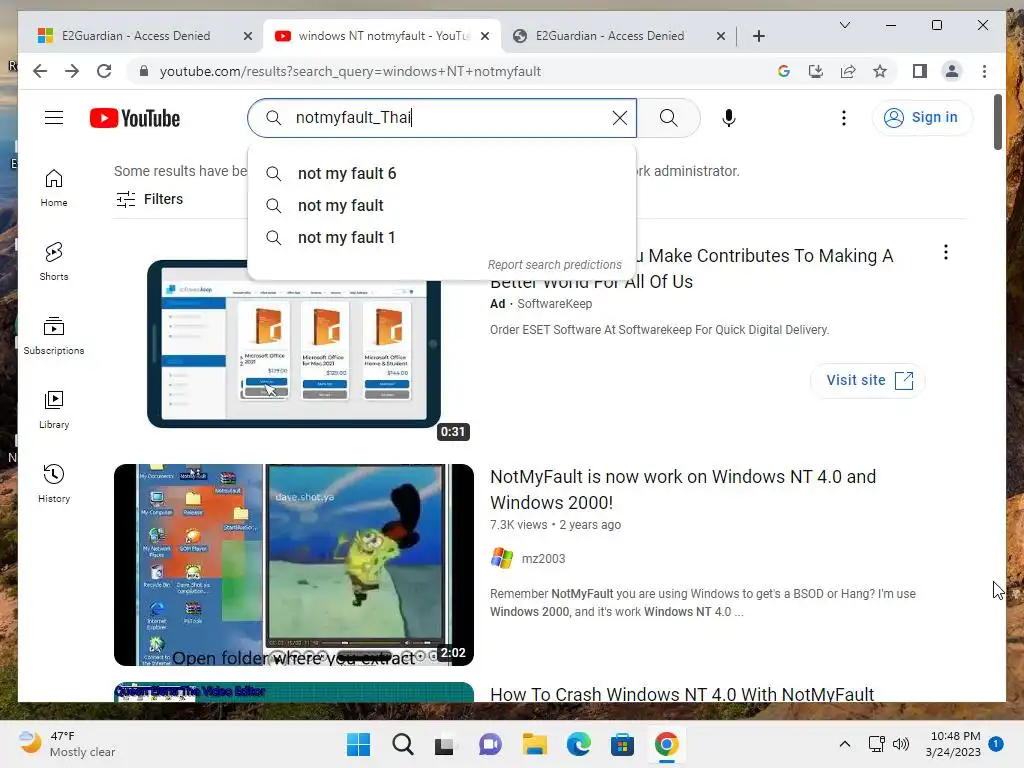The height and width of the screenshot is (768, 1024).
Task: Open the clock and date panel
Action: pos(953,744)
